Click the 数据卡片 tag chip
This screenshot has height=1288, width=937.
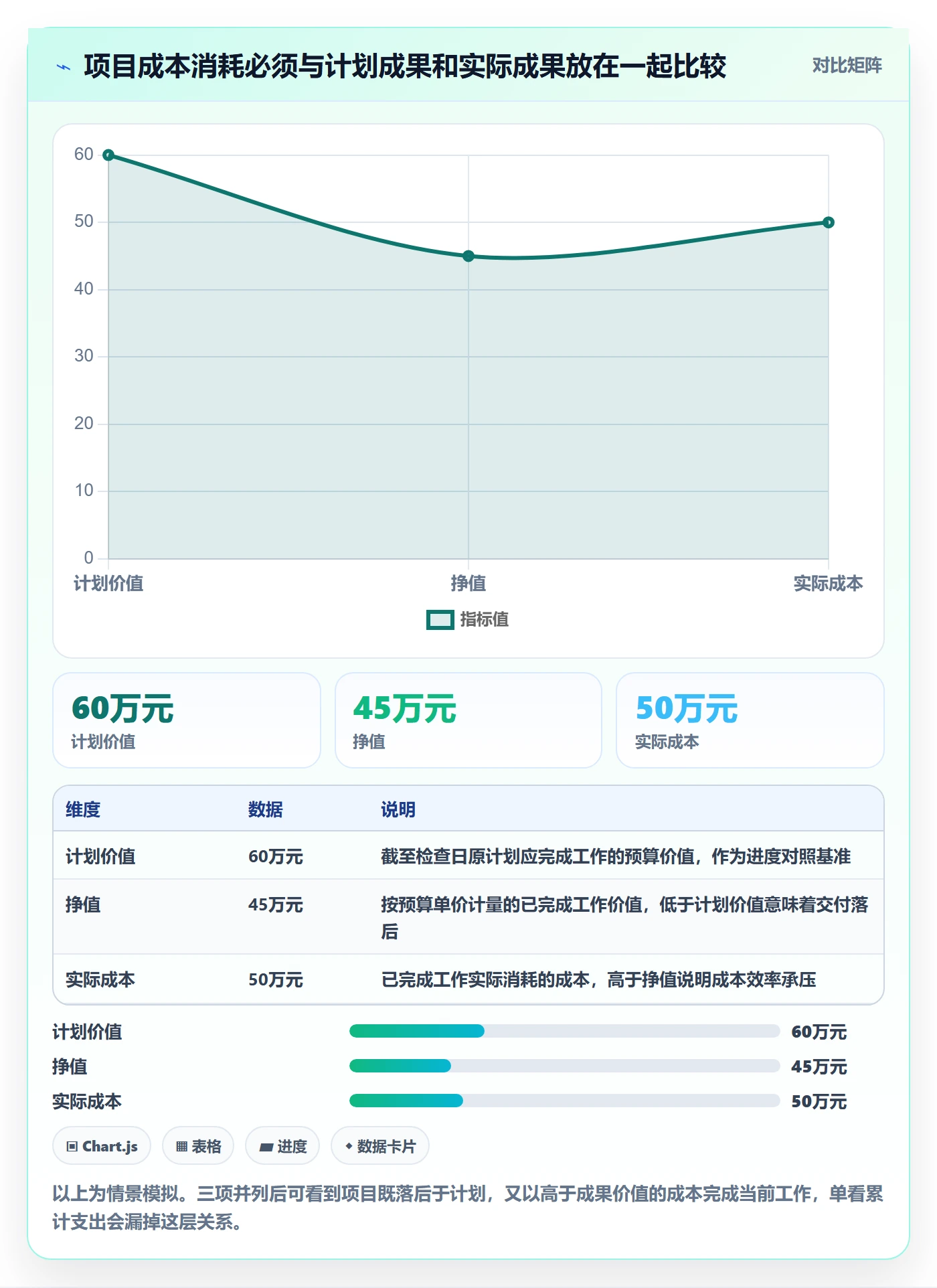coord(380,1146)
